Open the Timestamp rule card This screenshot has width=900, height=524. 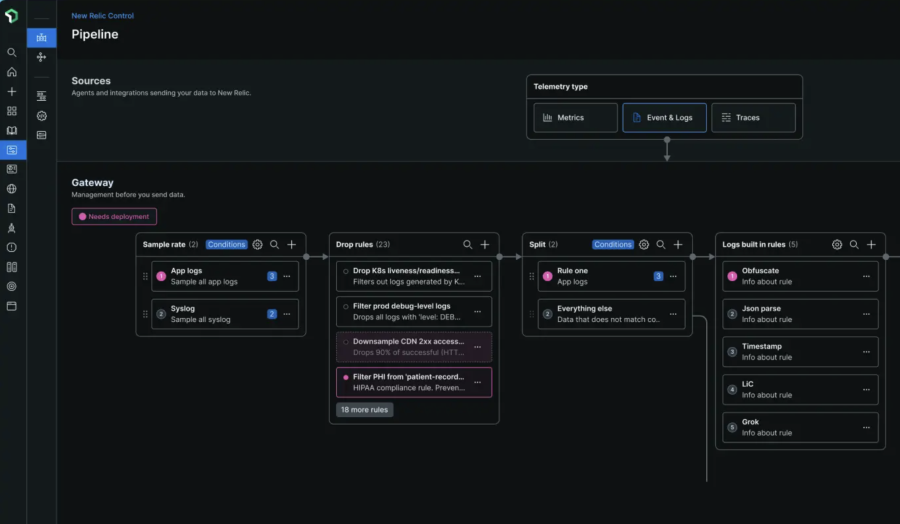[x=800, y=352]
